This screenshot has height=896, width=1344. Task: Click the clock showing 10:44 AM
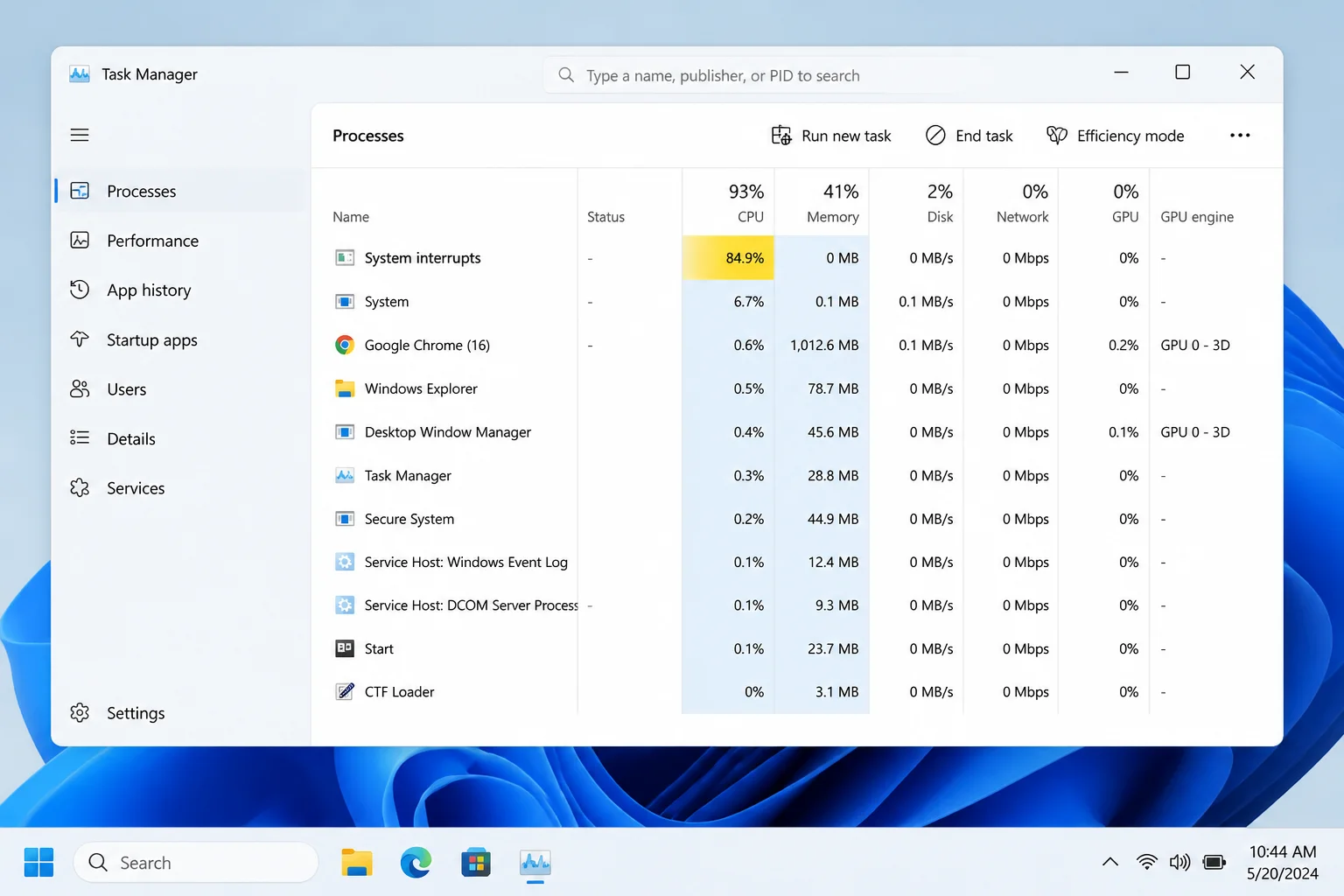pos(1283,851)
